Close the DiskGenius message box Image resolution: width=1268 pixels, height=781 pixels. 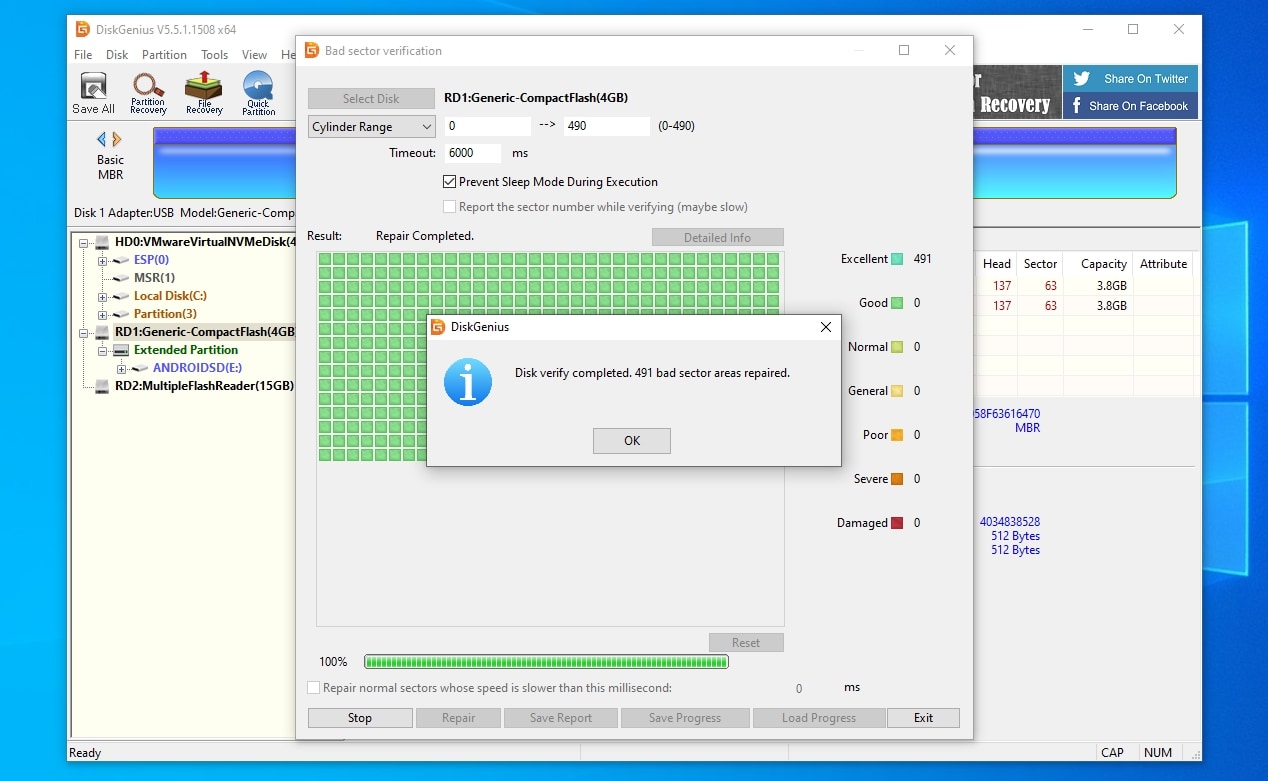(826, 327)
